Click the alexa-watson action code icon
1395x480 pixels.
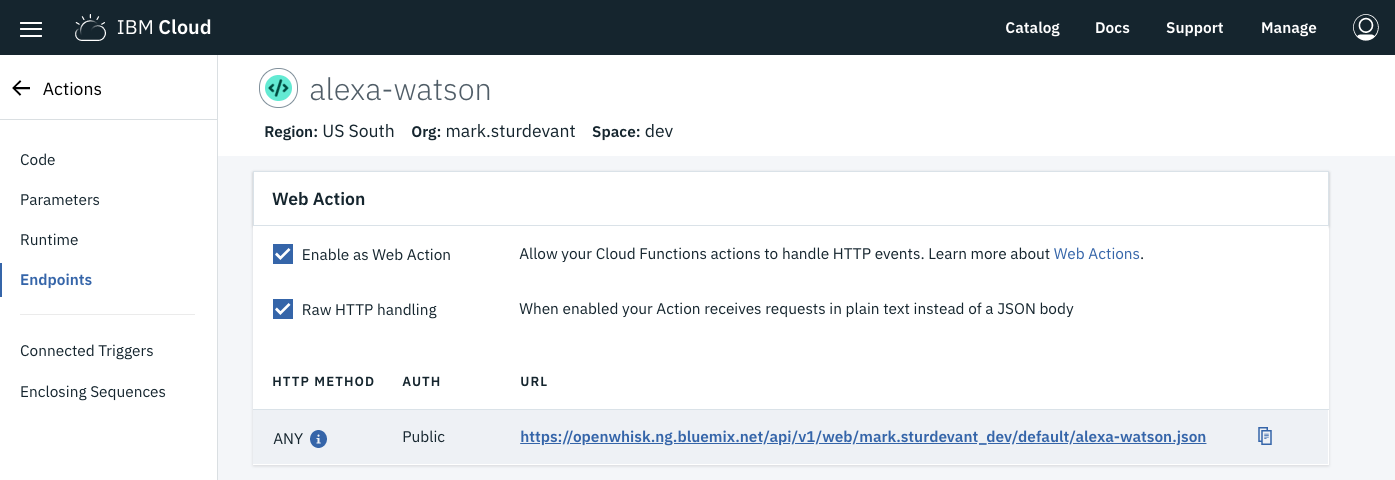point(278,89)
